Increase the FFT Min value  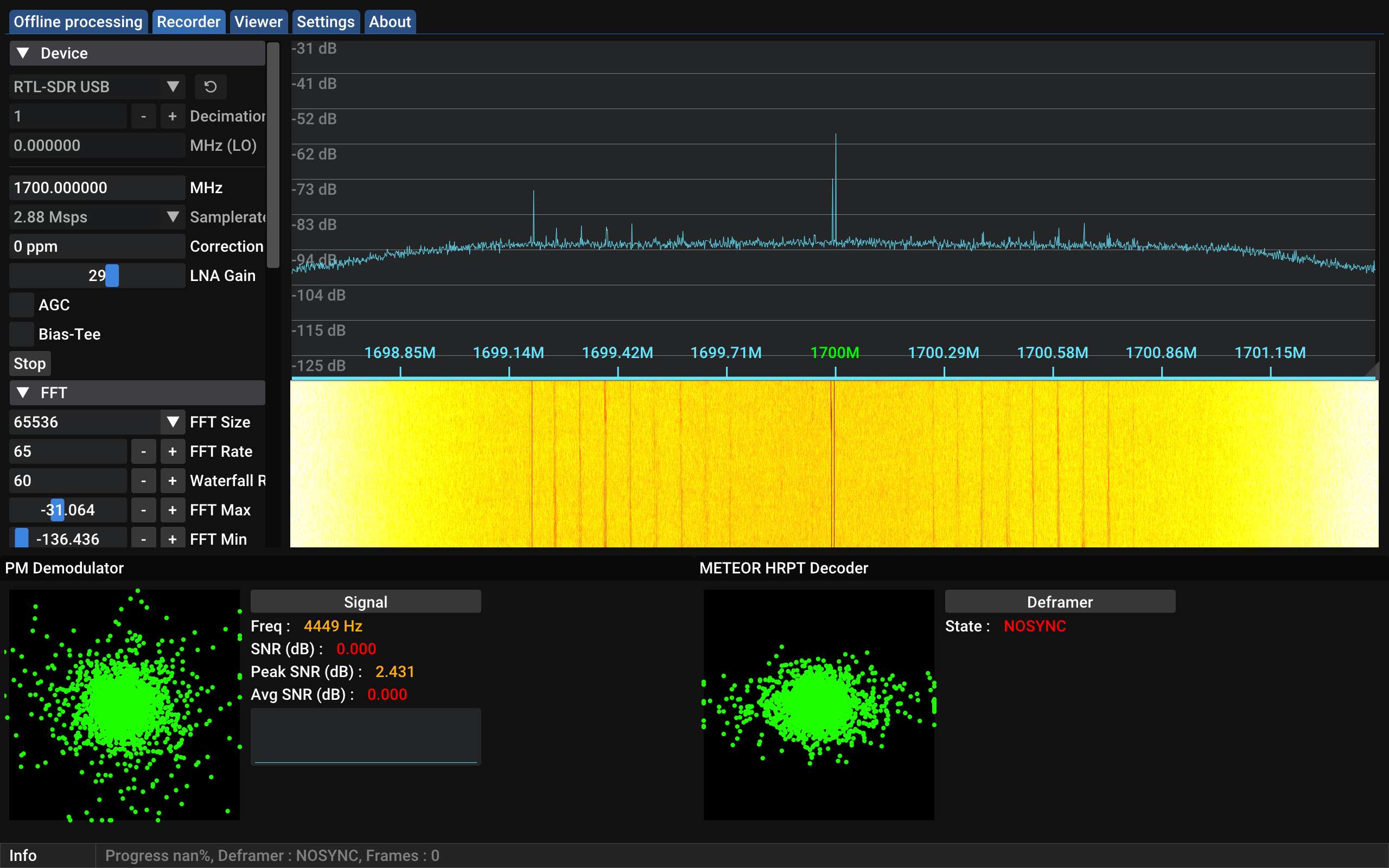coord(171,539)
